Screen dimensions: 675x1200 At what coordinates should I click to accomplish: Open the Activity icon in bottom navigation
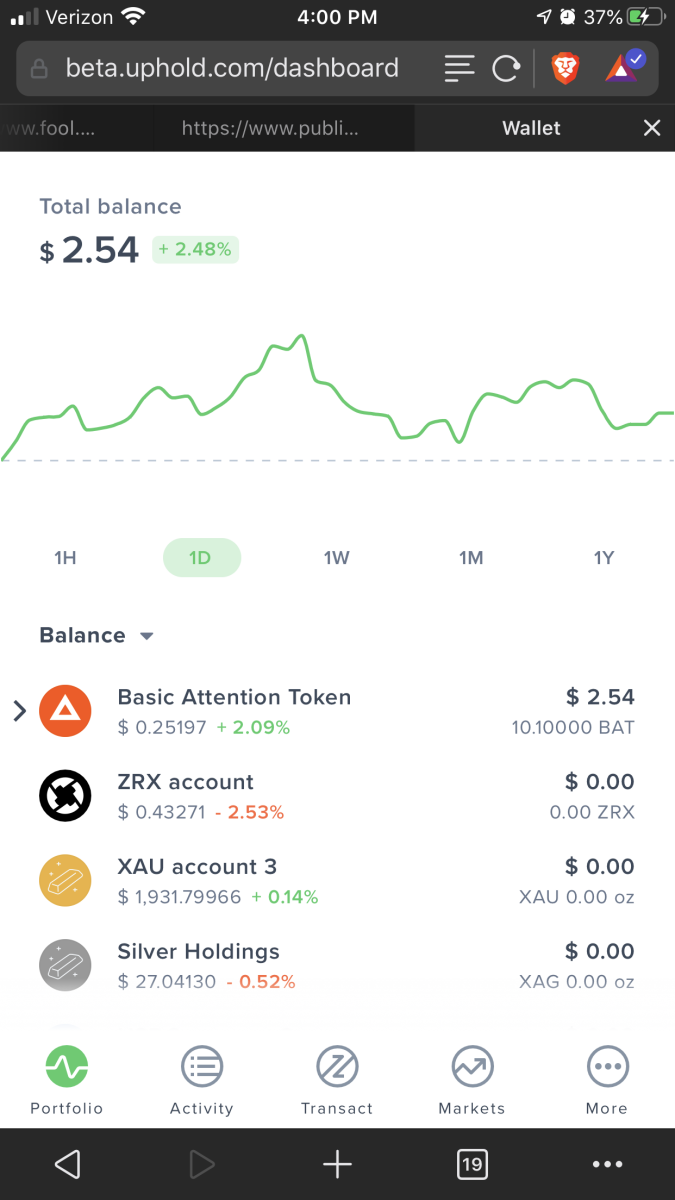(x=202, y=1065)
